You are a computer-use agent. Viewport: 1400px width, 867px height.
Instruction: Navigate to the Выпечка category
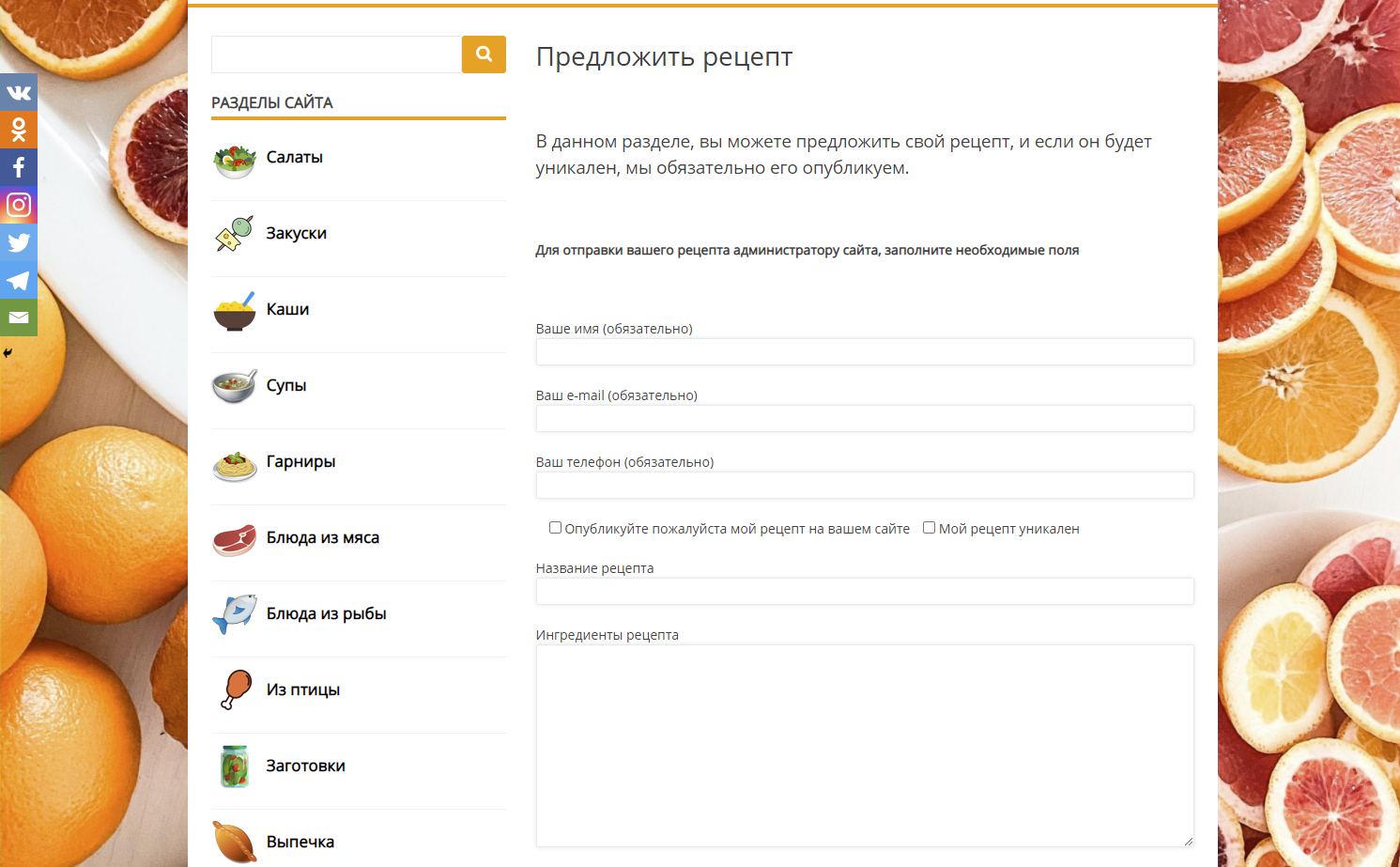(x=300, y=843)
